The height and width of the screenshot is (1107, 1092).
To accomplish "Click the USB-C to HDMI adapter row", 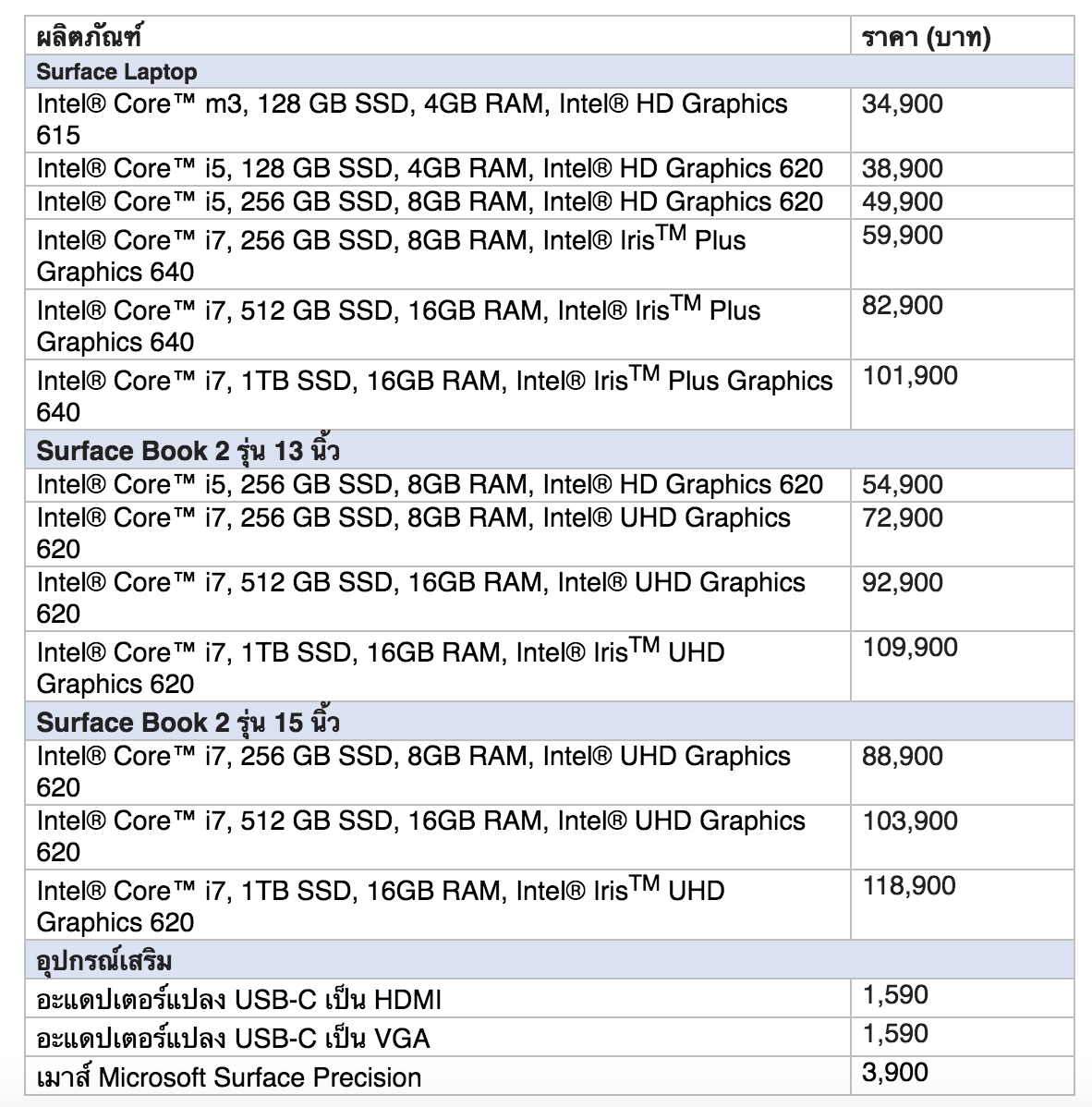I will click(x=239, y=1000).
